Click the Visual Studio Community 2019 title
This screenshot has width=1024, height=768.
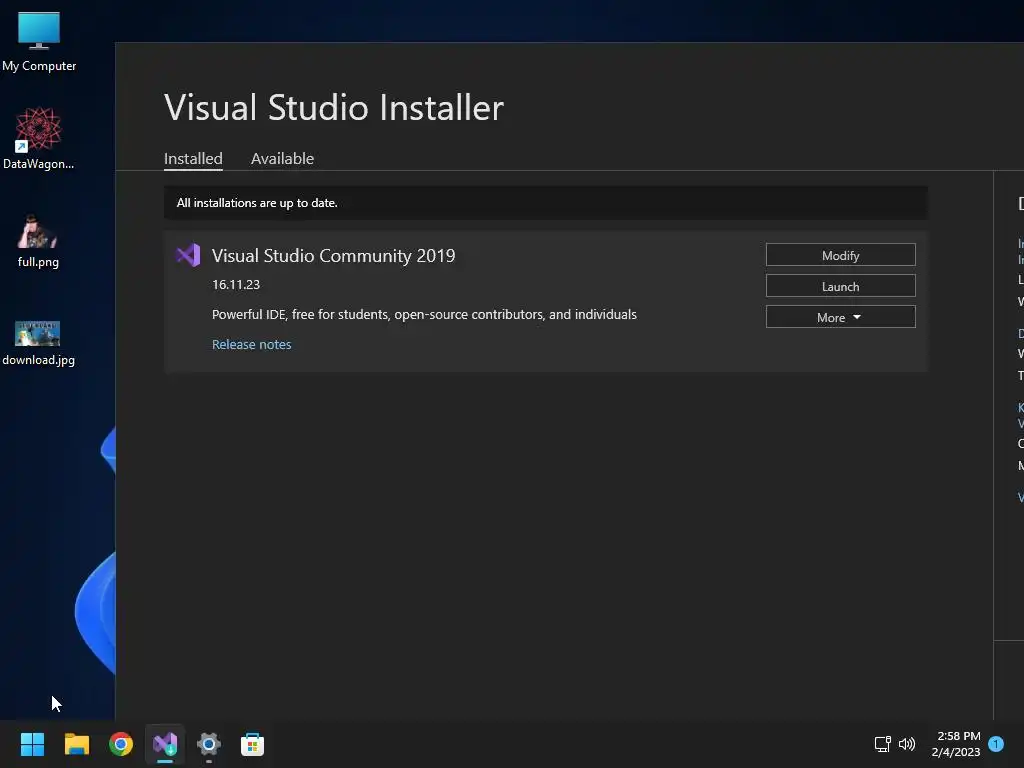pos(333,255)
